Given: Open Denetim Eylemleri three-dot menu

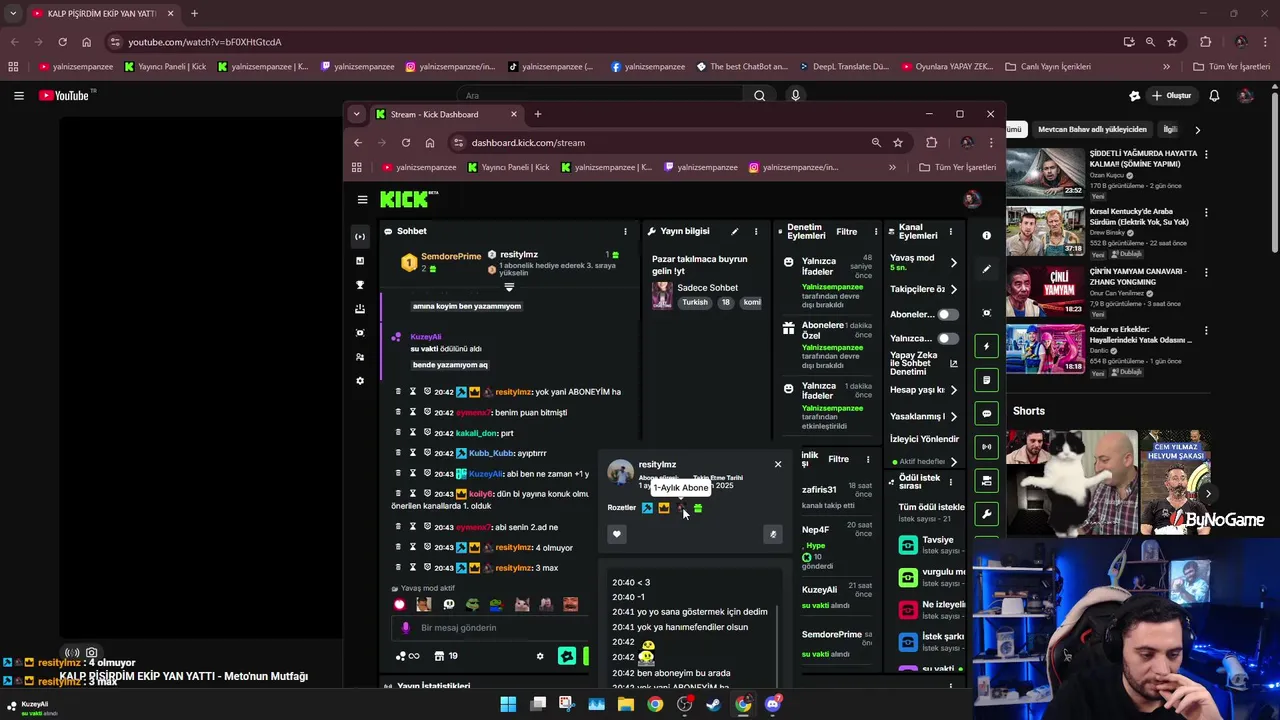Looking at the screenshot, I should (876, 231).
